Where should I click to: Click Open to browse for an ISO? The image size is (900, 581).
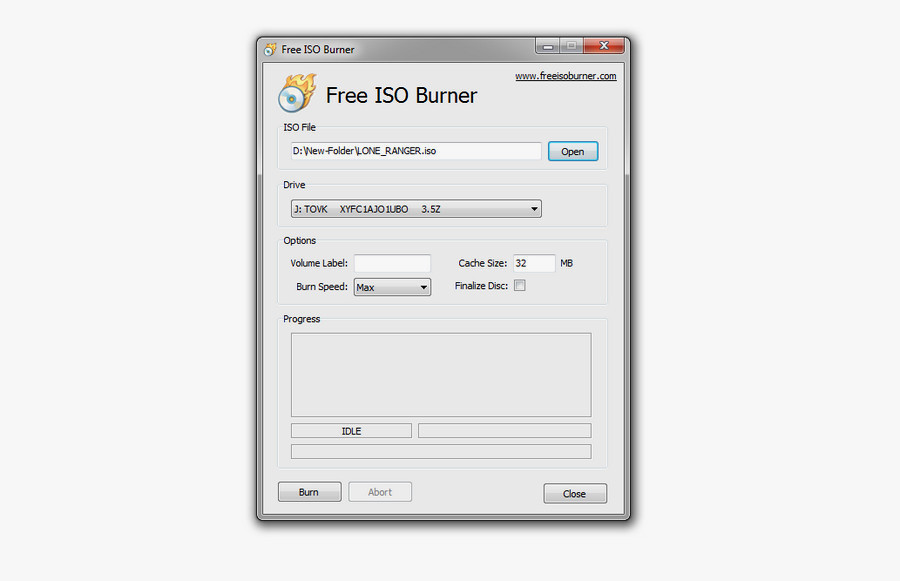tap(572, 151)
